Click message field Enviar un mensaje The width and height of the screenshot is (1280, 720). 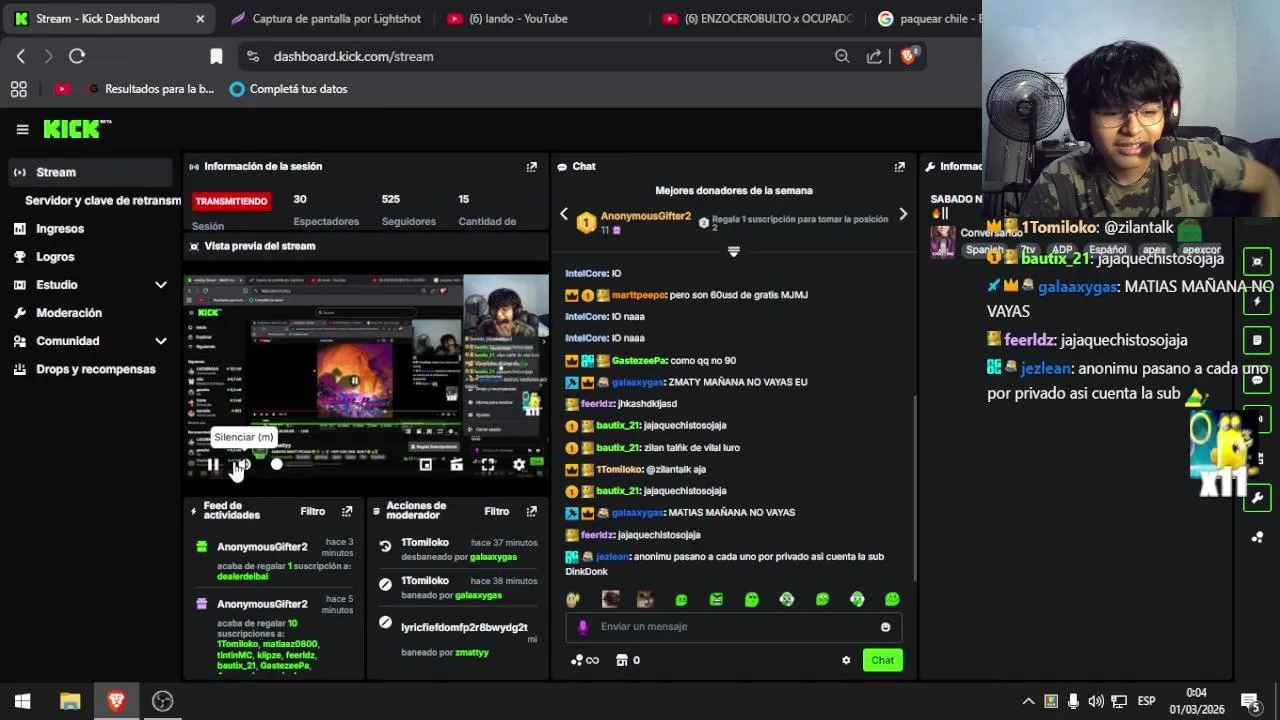coord(735,627)
